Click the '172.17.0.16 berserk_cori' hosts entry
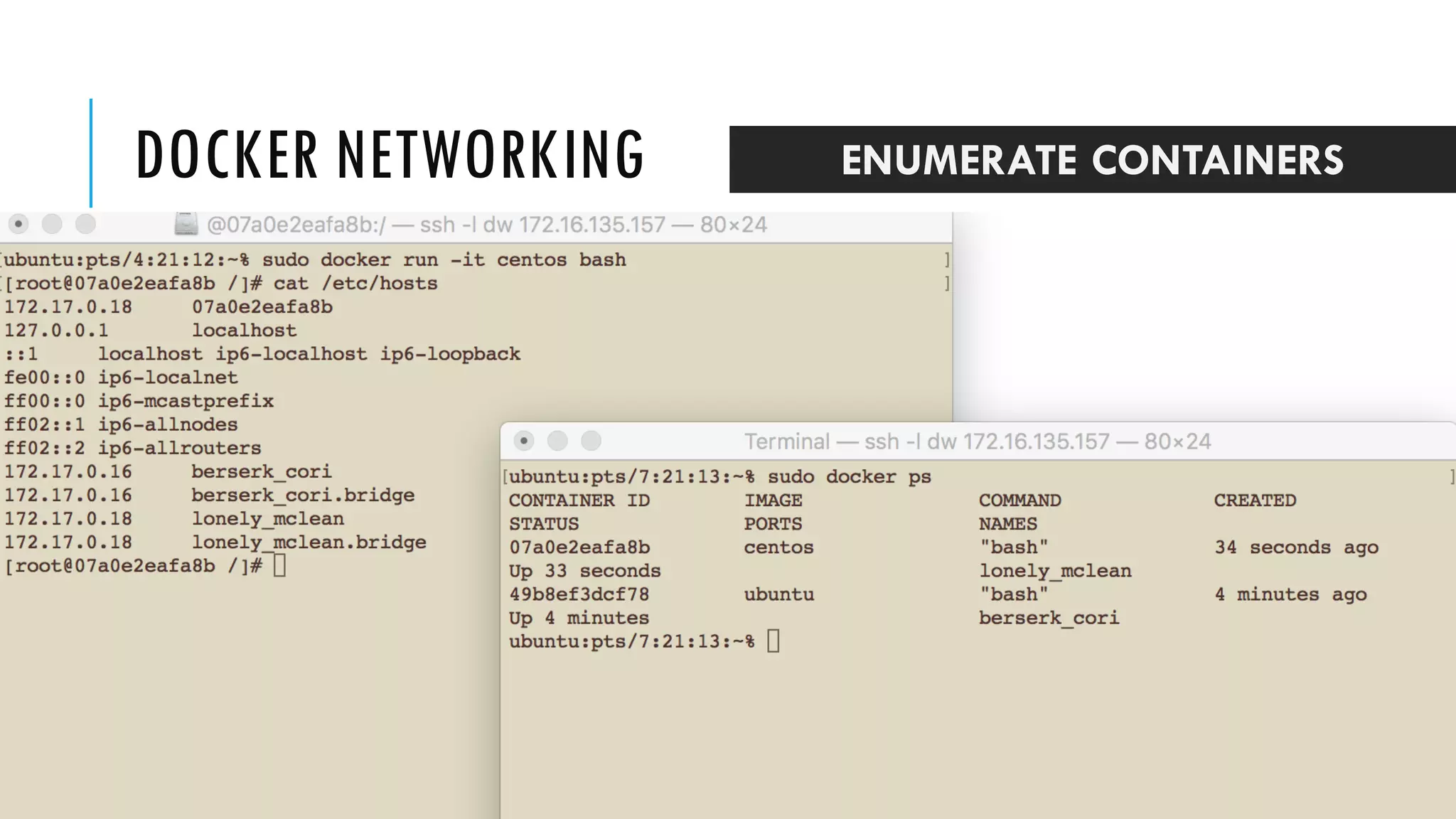 (x=168, y=472)
